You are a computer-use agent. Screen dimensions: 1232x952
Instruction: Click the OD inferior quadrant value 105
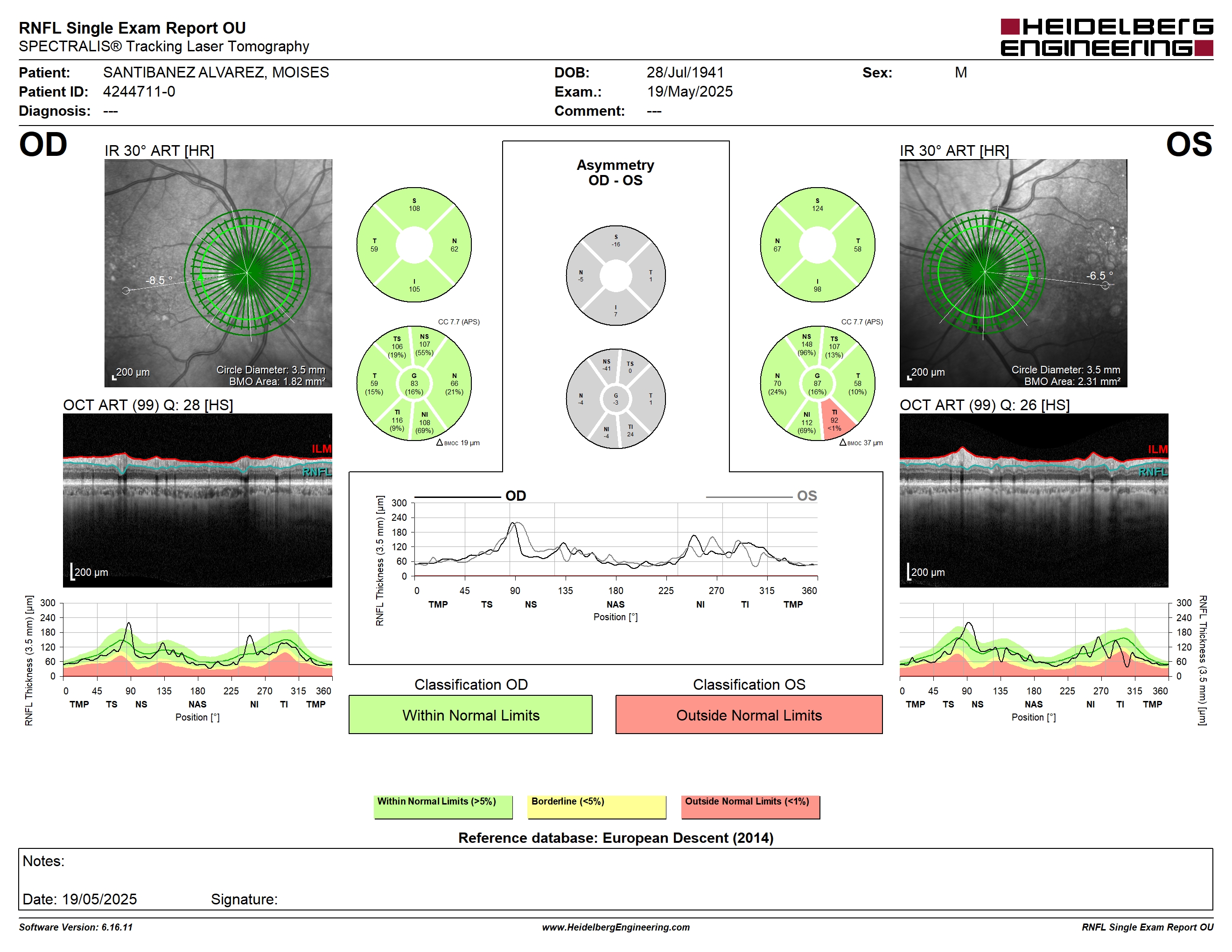point(414,289)
